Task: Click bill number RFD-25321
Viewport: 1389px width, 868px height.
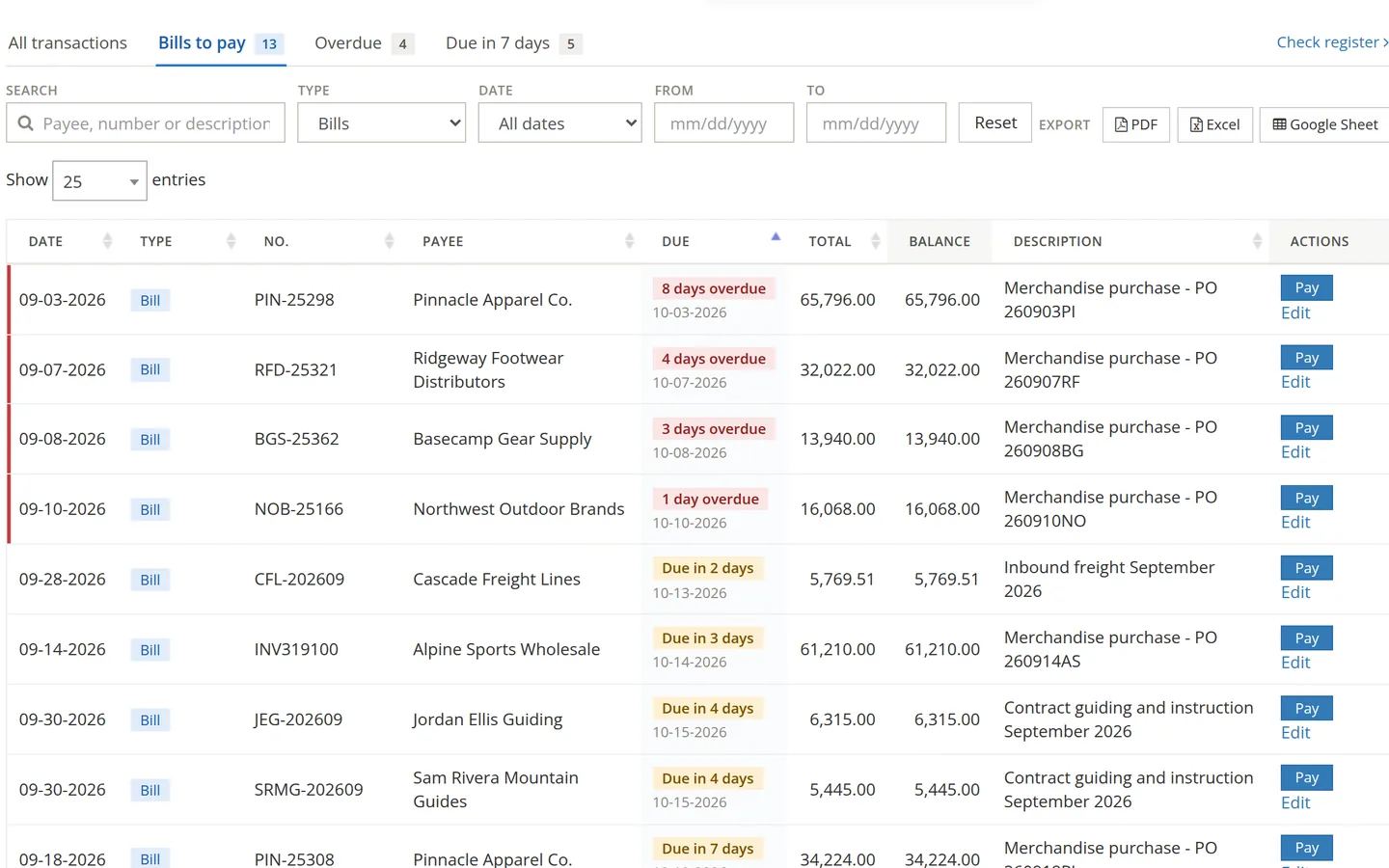Action: pos(296,369)
